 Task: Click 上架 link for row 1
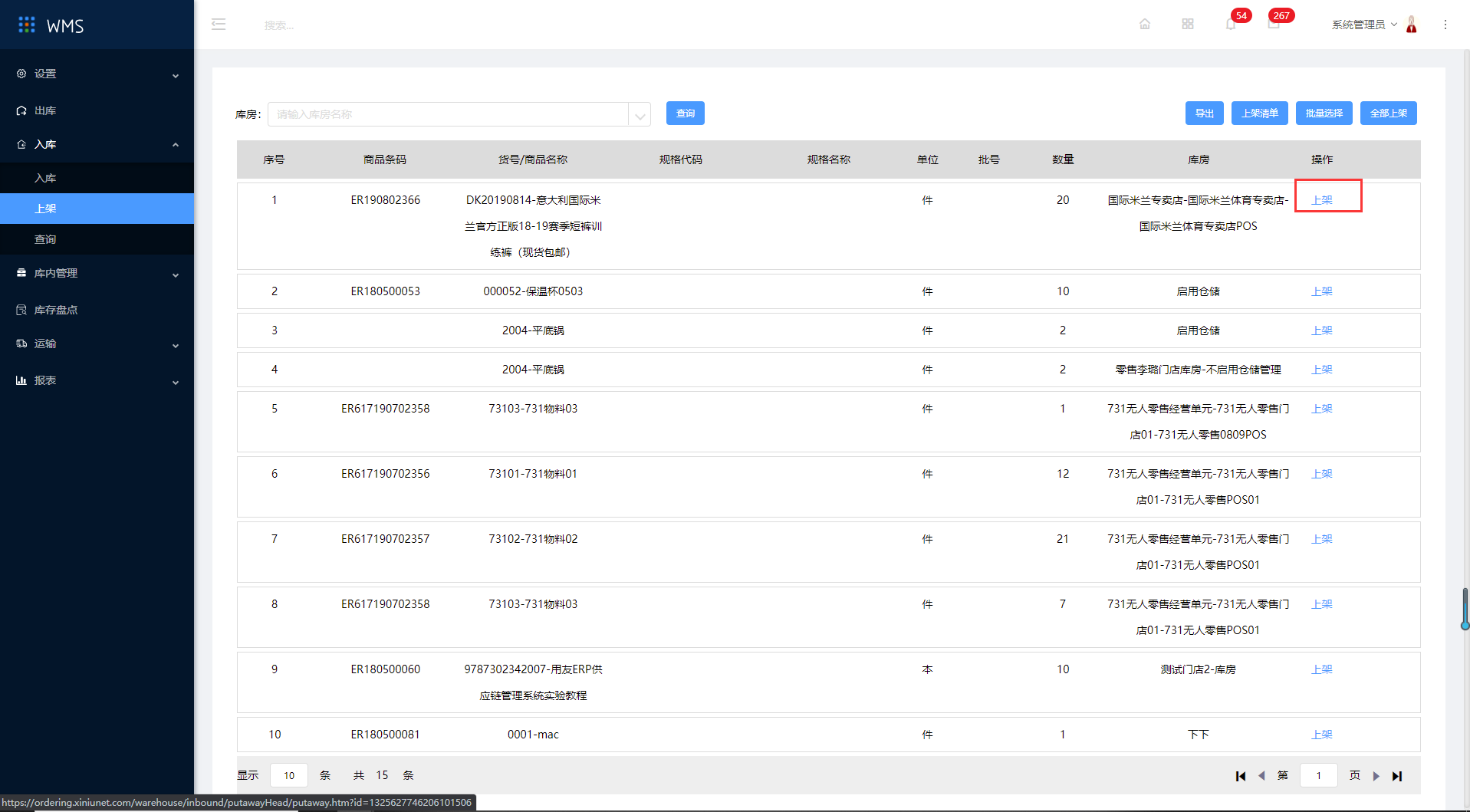[x=1322, y=200]
